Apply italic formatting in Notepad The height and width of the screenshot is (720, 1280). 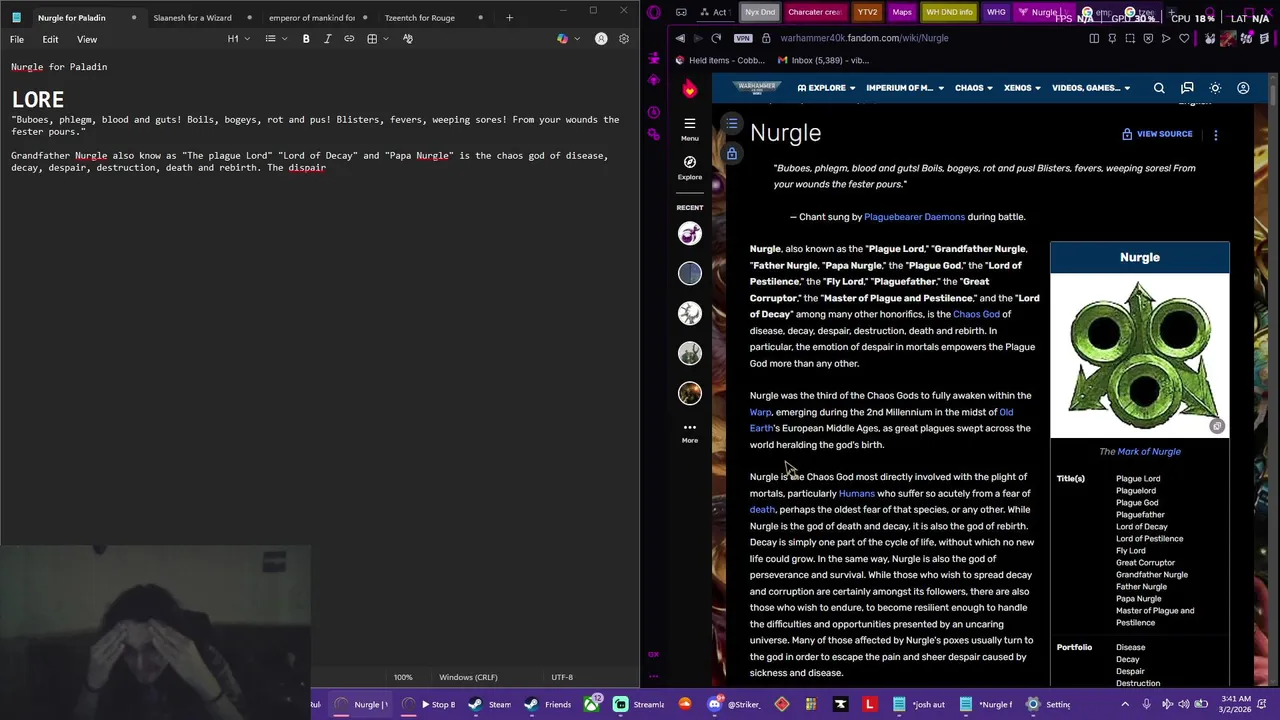(x=327, y=39)
